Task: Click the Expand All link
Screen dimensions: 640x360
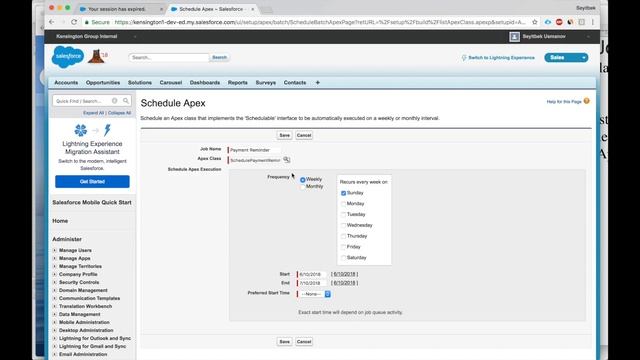Action: pos(93,113)
